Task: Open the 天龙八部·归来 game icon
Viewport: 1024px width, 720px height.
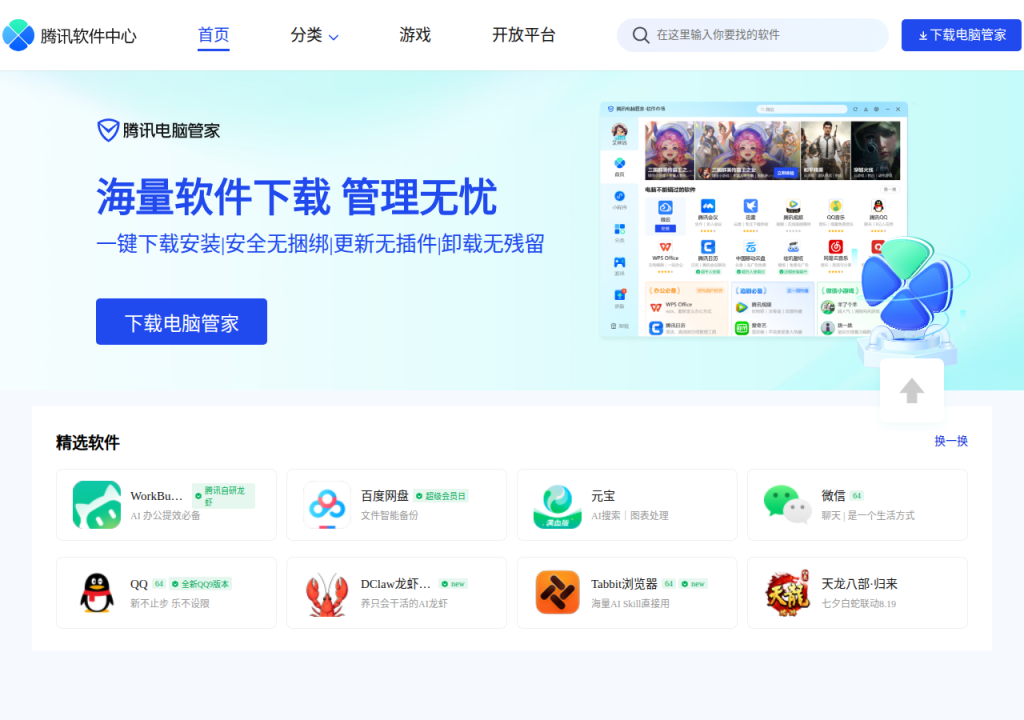Action: coord(788,593)
